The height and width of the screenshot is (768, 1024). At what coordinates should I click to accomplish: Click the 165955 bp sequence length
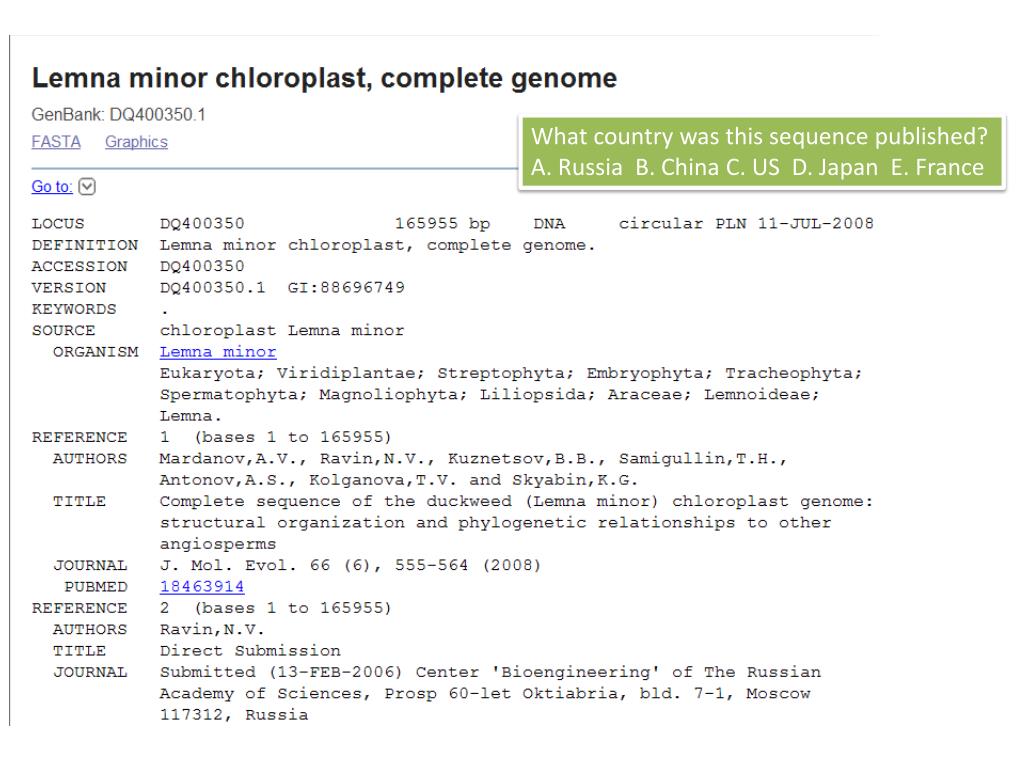[442, 224]
